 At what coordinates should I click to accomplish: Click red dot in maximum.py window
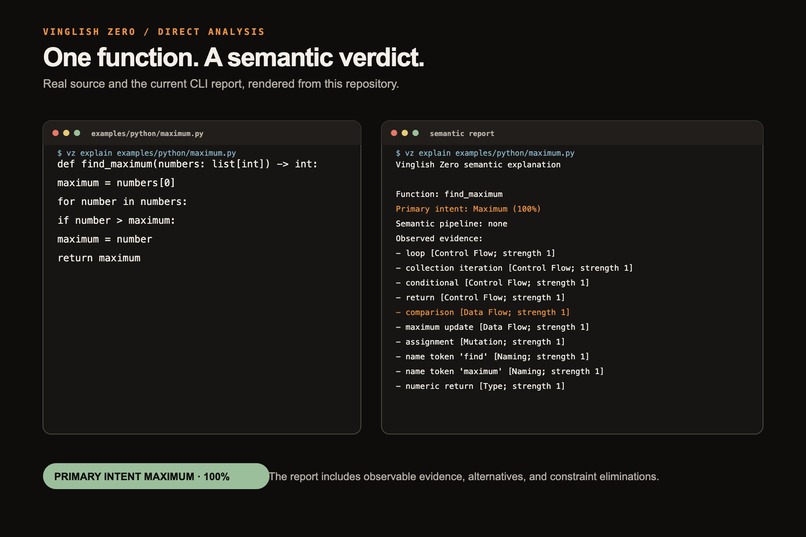tap(56, 133)
